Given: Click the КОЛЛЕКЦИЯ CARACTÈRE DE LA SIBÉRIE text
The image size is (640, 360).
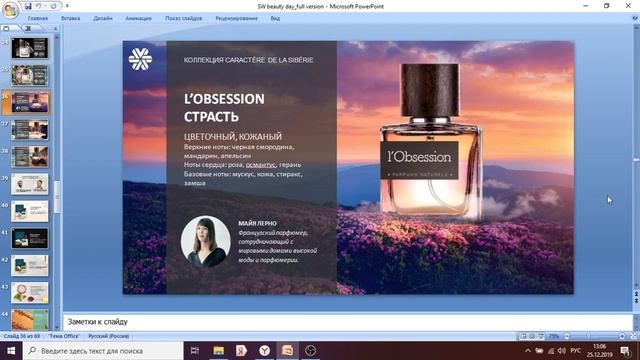Looking at the screenshot, I should 249,60.
